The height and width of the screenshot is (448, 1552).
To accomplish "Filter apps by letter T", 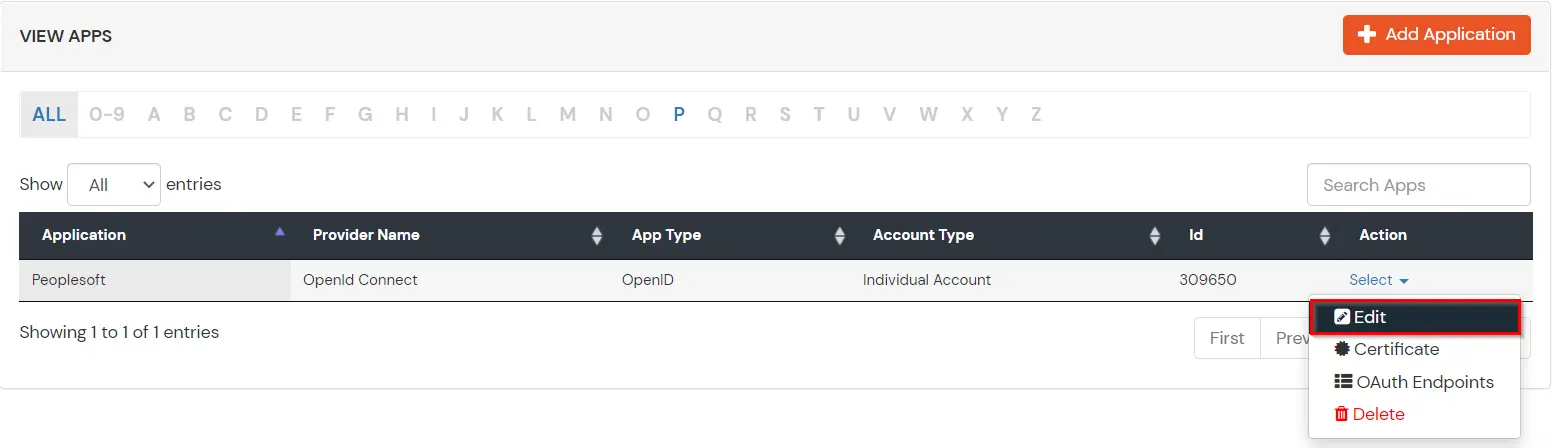I will 819,114.
